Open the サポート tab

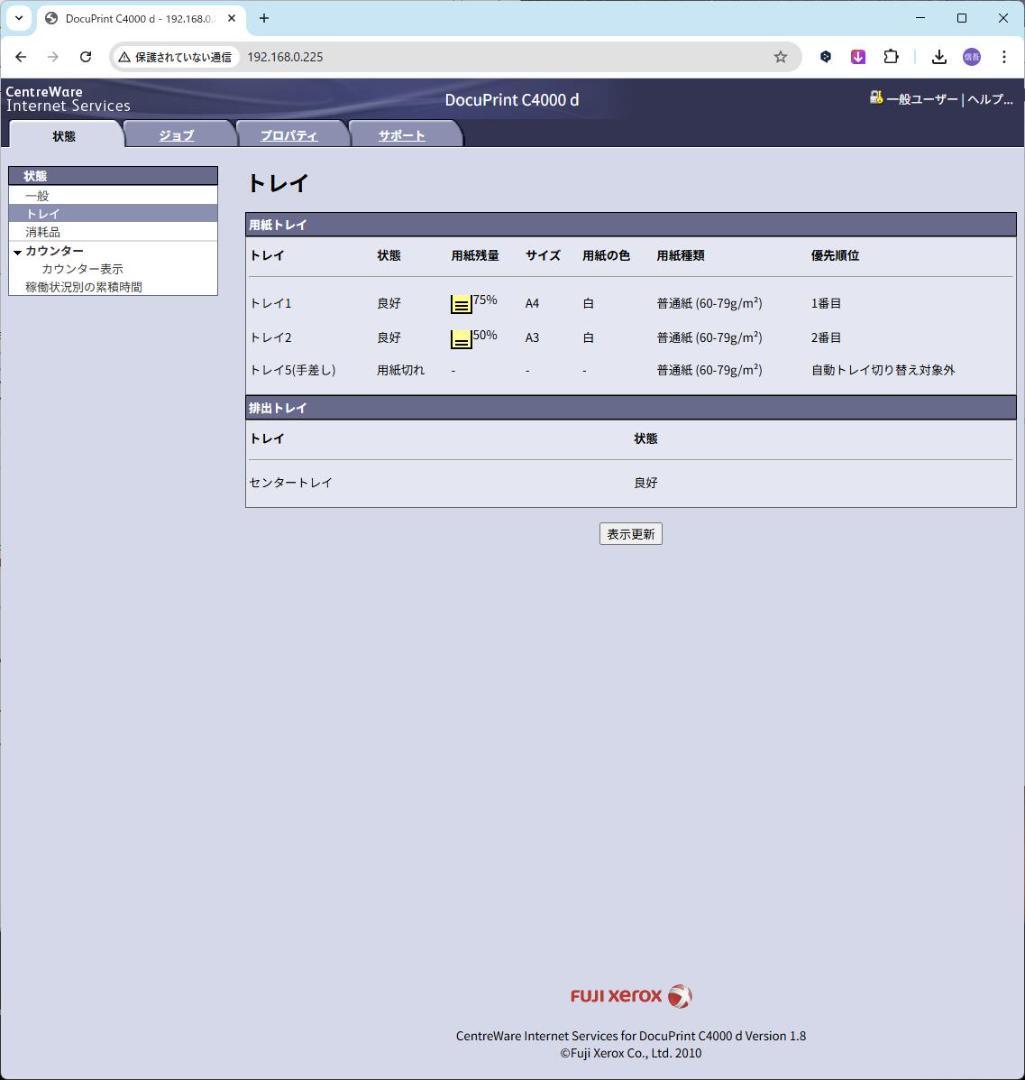[x=402, y=136]
